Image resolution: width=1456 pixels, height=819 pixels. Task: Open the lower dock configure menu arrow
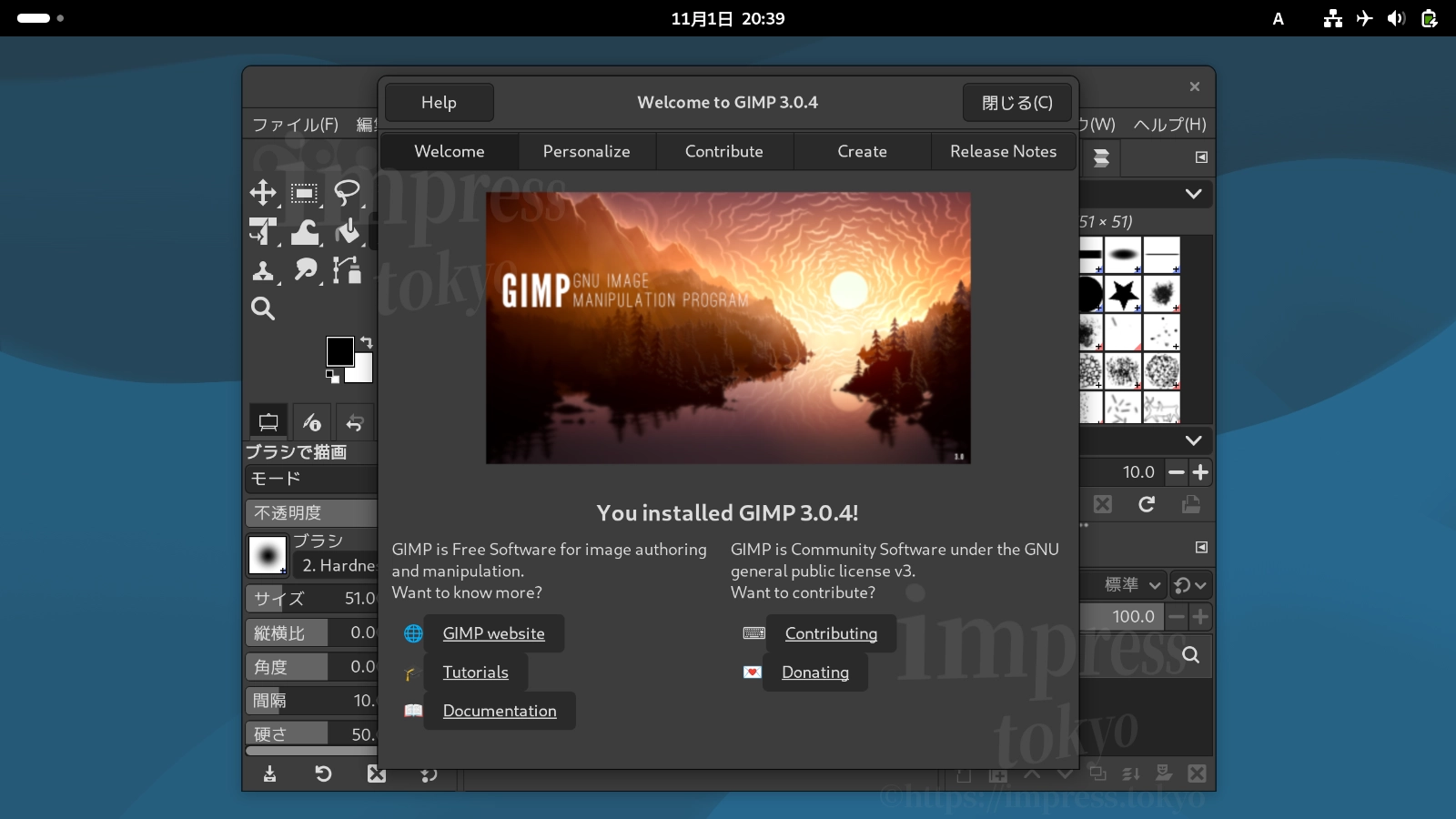point(1201,547)
